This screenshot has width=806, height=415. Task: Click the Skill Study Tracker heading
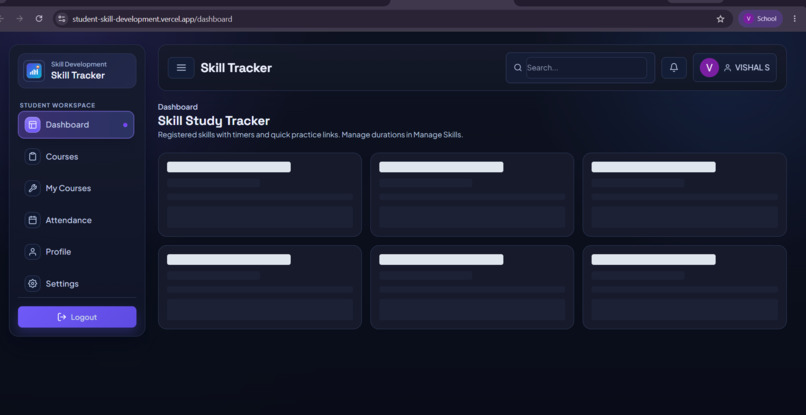(x=214, y=121)
